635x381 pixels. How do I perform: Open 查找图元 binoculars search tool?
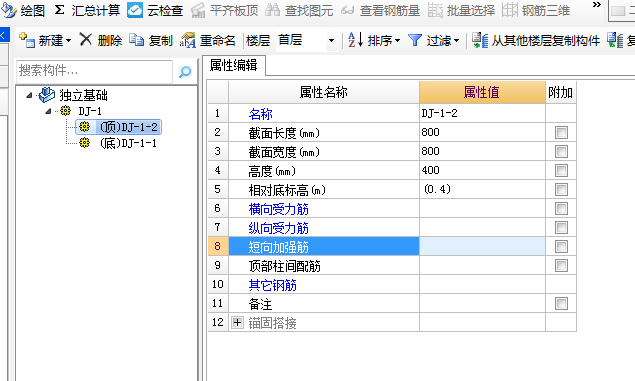click(x=299, y=11)
